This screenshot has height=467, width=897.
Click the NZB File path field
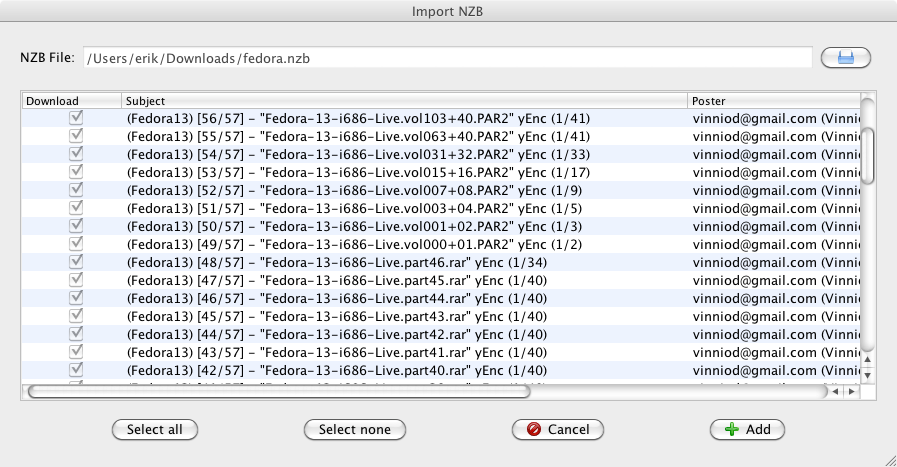(x=446, y=58)
